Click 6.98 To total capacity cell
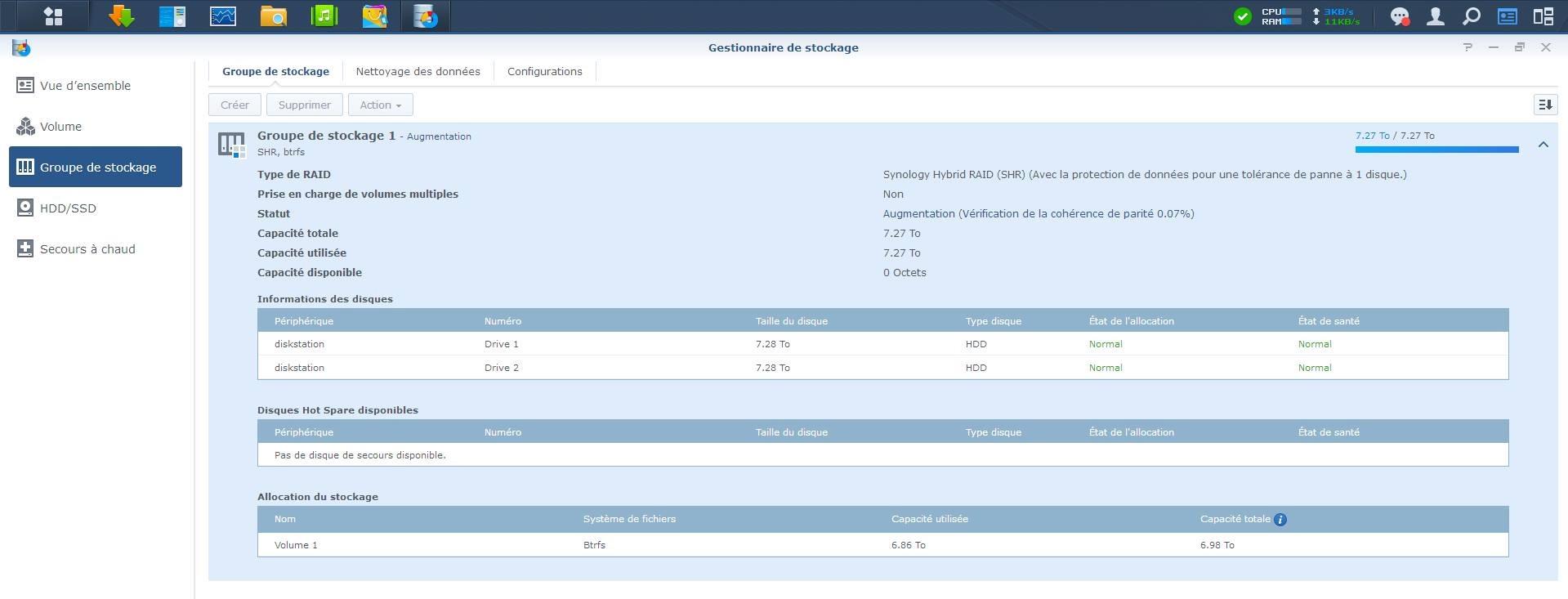1568x599 pixels. tap(1217, 545)
